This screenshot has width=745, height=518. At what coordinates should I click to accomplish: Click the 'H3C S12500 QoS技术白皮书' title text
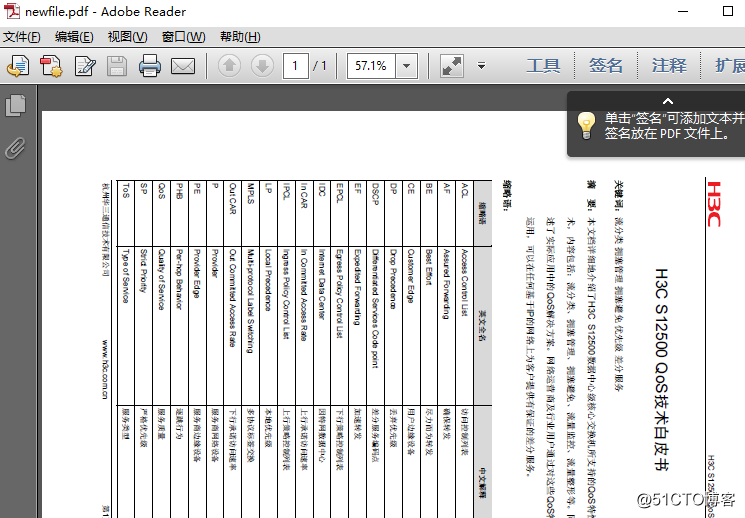[661, 369]
